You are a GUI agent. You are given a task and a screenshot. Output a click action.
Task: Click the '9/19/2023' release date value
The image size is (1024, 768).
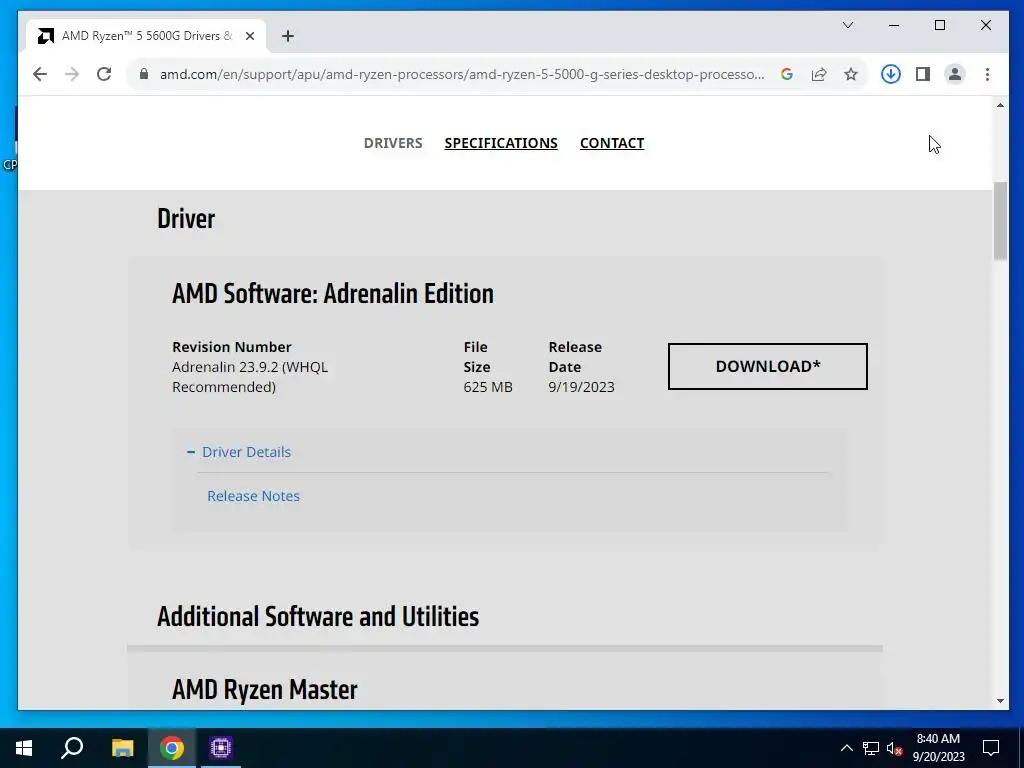click(581, 387)
